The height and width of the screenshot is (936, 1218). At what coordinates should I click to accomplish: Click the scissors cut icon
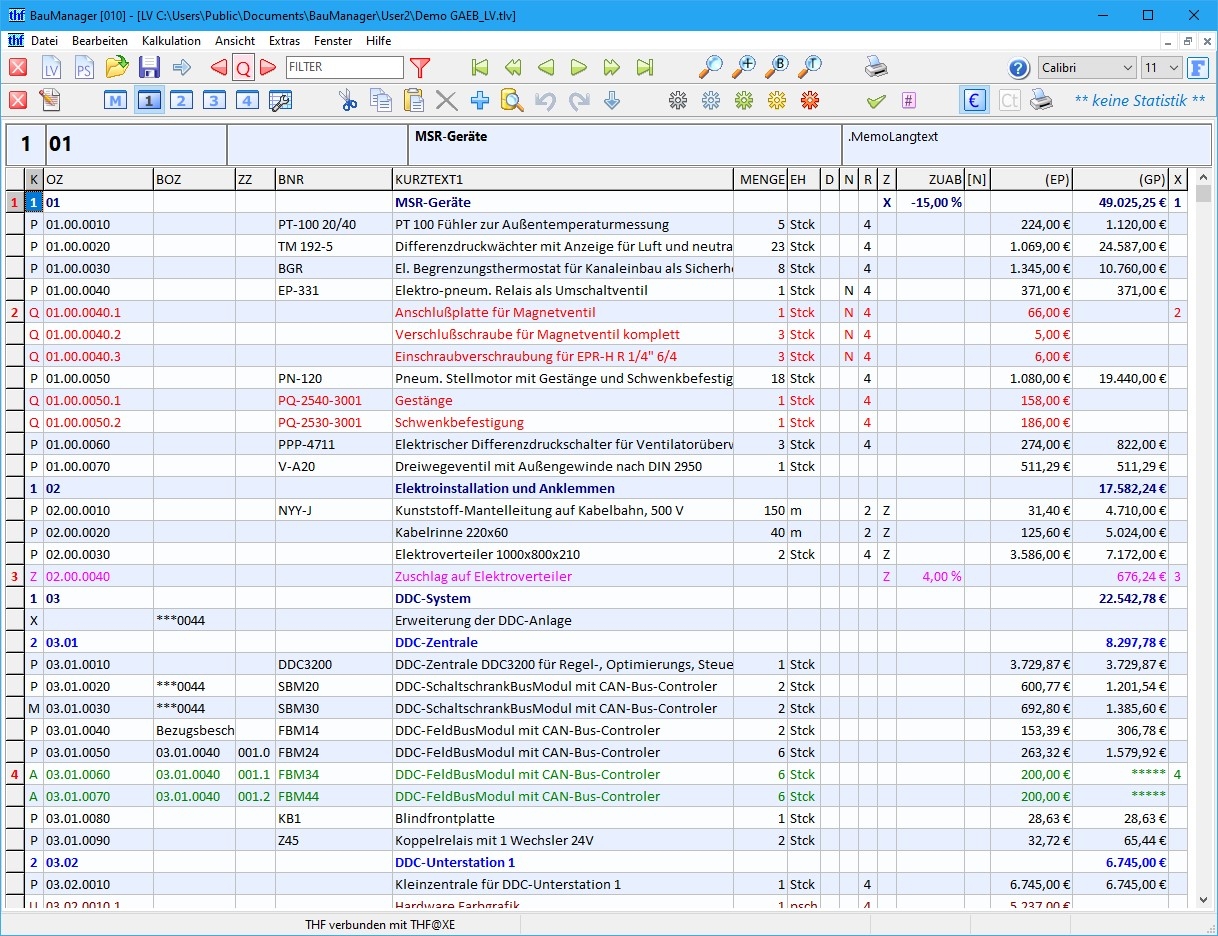(347, 100)
